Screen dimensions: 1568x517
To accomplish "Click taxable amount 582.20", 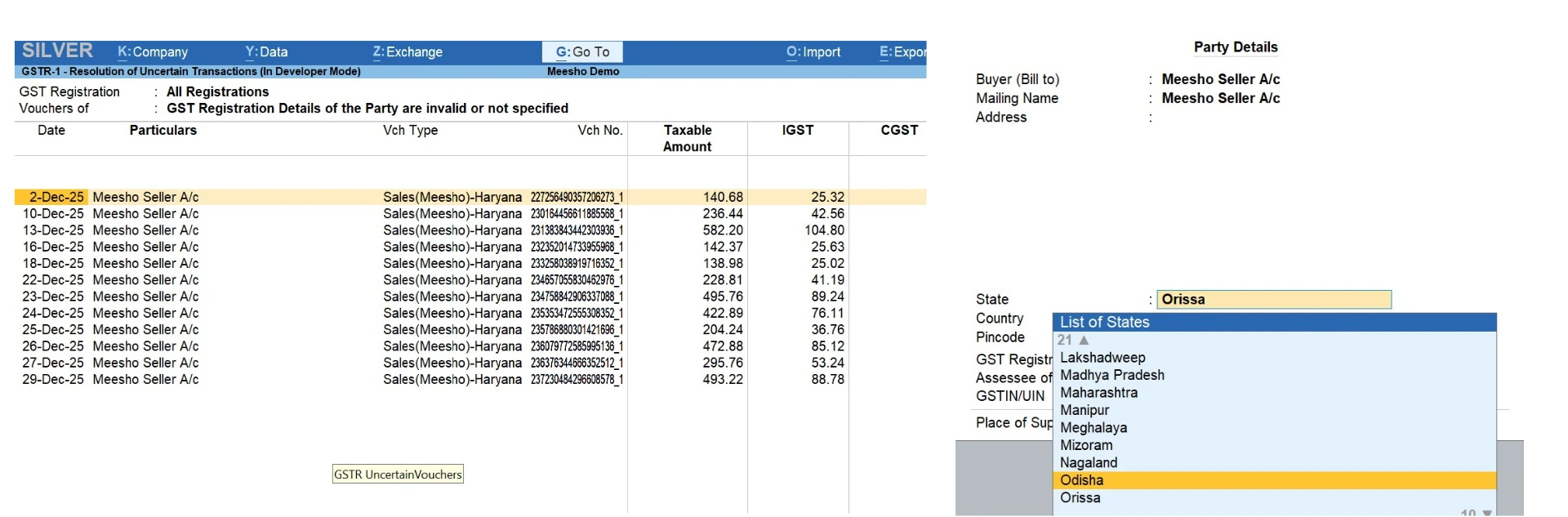I will click(723, 230).
